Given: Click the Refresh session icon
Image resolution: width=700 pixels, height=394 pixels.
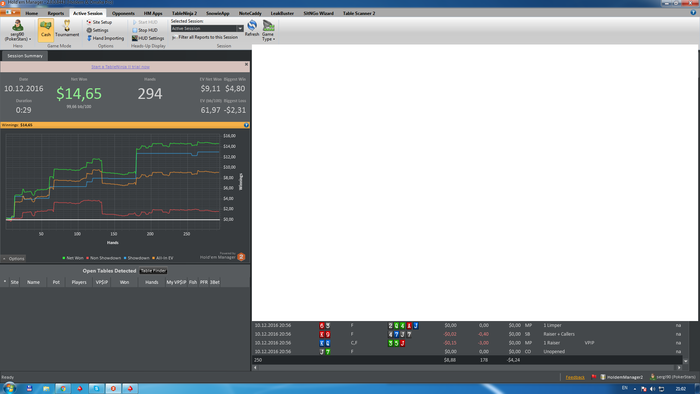Looking at the screenshot, I should click(252, 29).
